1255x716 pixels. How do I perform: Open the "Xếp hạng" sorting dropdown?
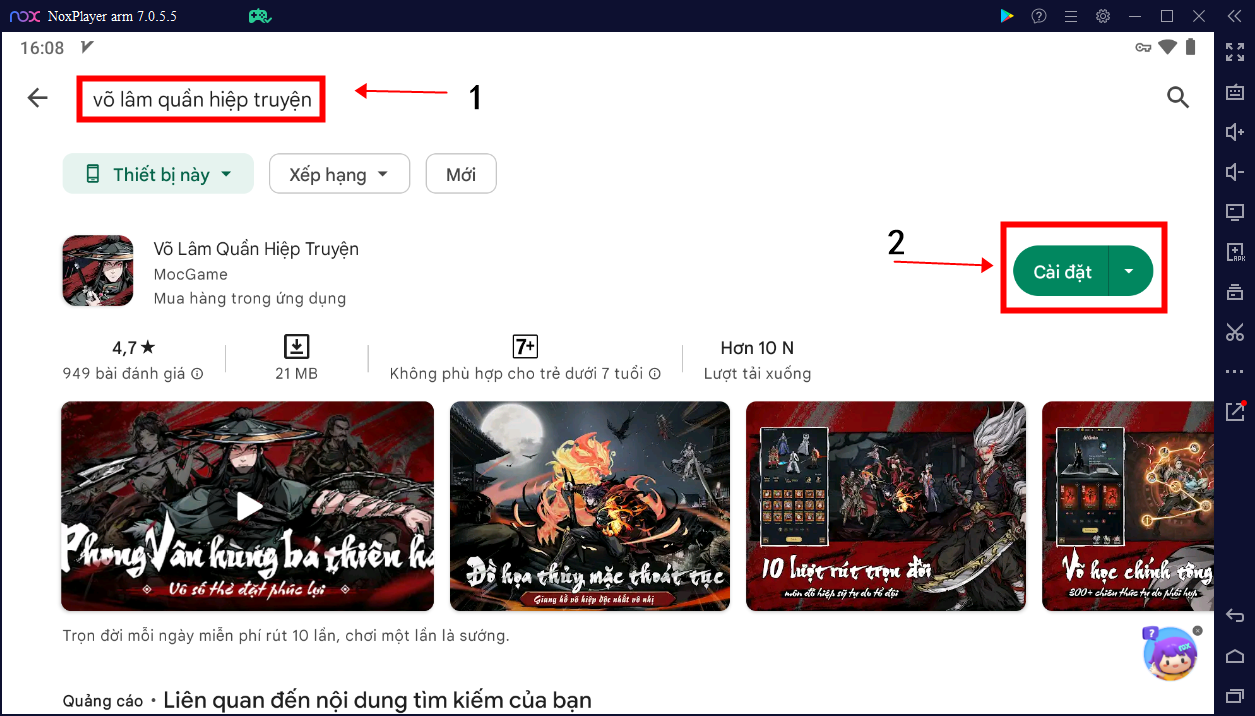coord(339,173)
